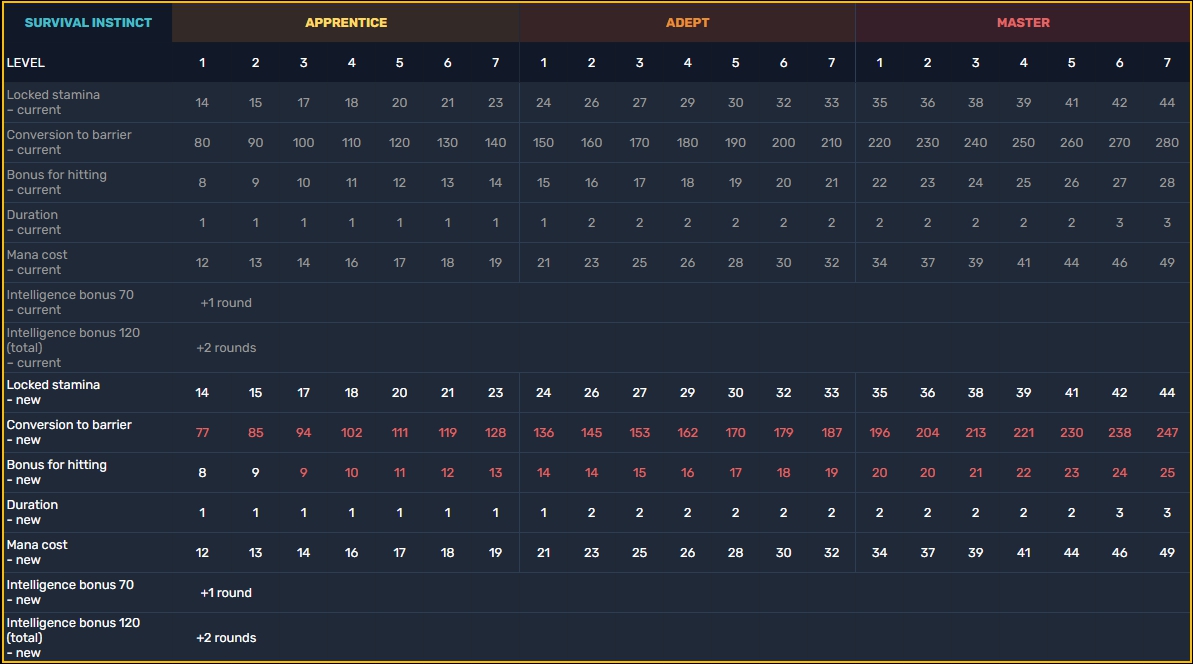The height and width of the screenshot is (664, 1193).
Task: Click current conversion to barrier value 100
Action: tap(304, 142)
